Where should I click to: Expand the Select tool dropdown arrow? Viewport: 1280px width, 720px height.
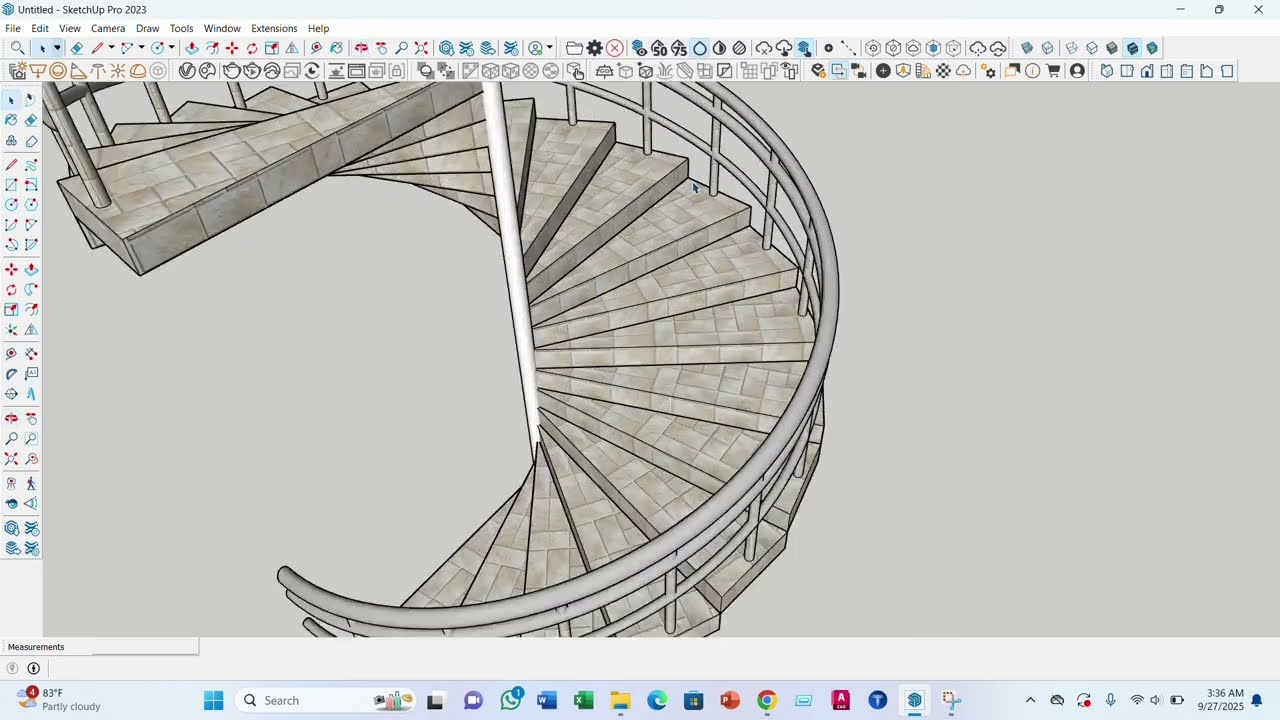(x=57, y=48)
